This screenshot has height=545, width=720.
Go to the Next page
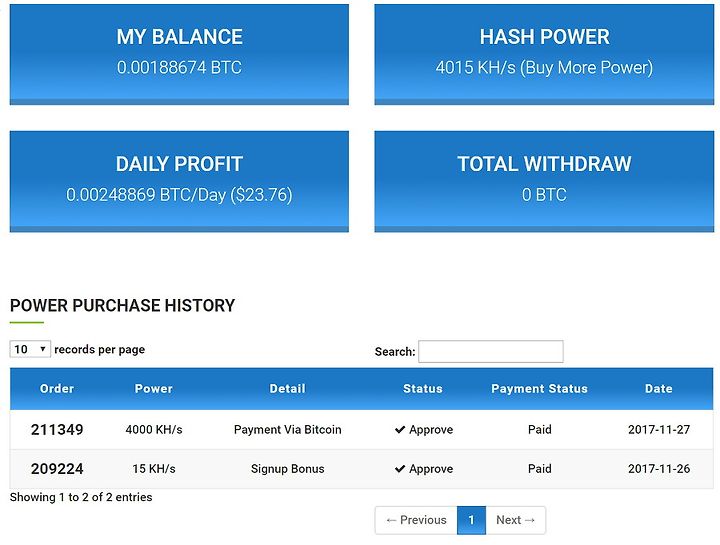515,520
